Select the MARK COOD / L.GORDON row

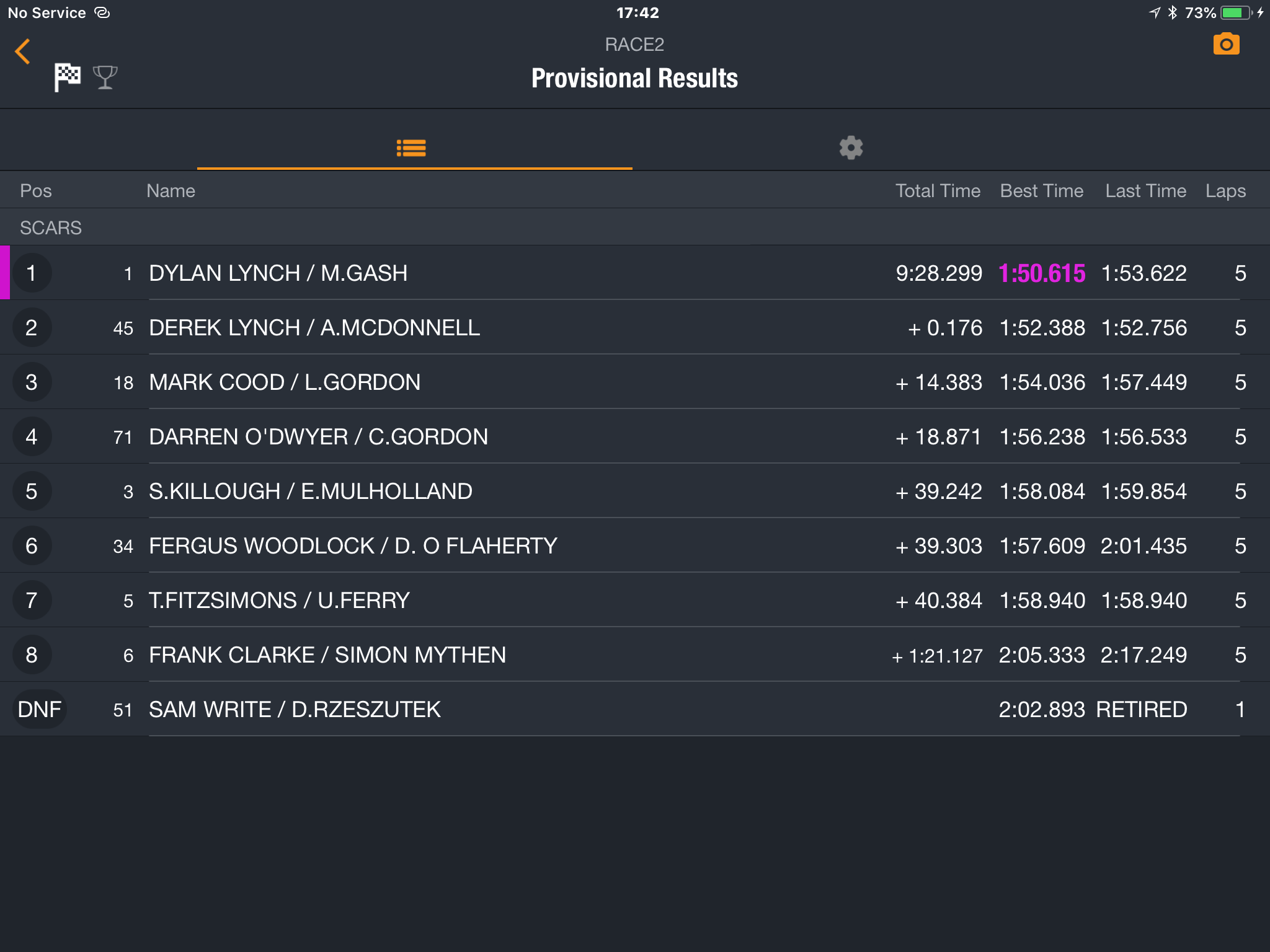635,382
